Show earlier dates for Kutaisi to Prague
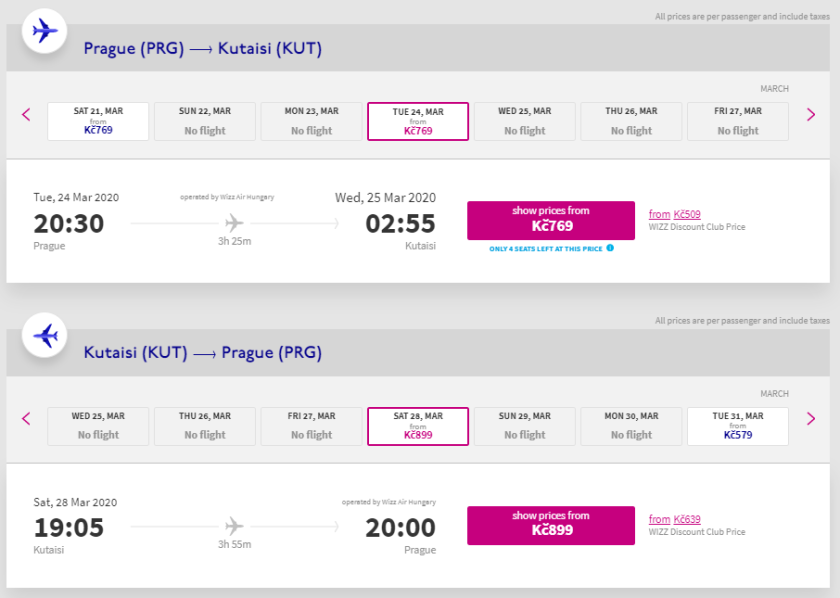840x598 pixels. pyautogui.click(x=27, y=419)
